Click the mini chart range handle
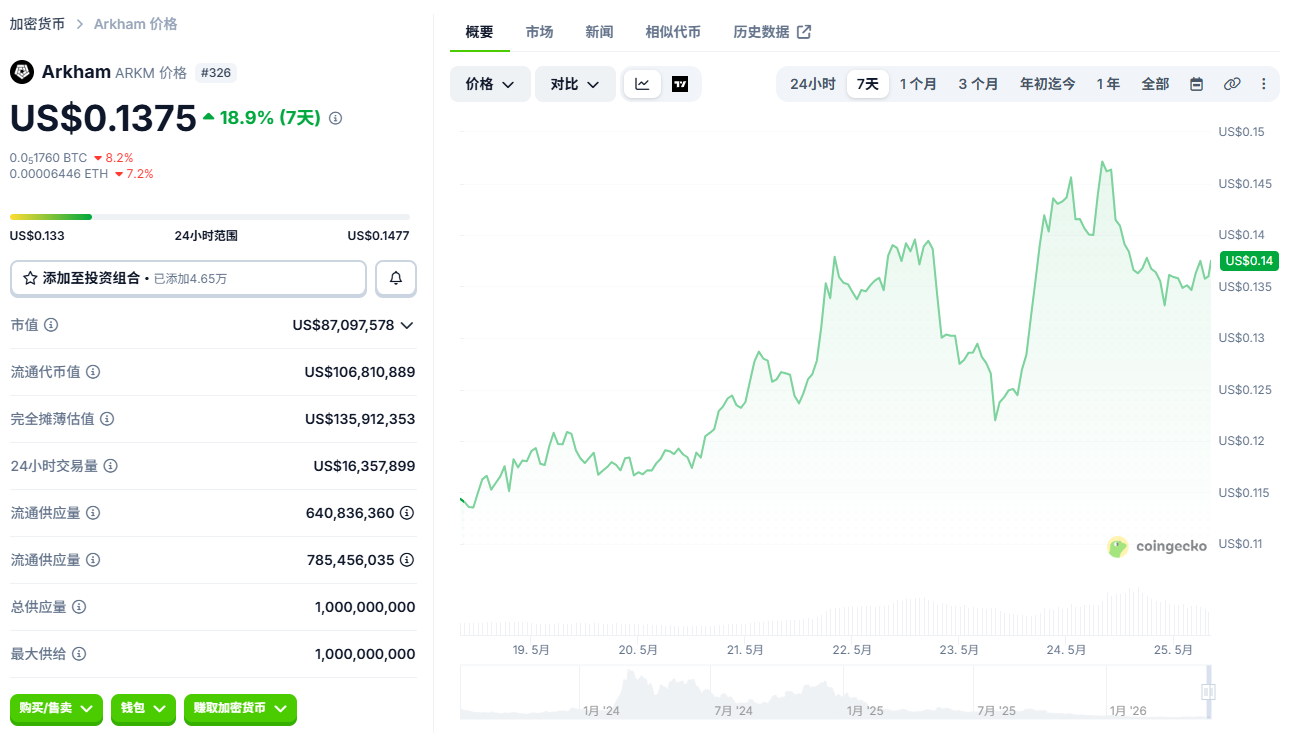Screen dimensions: 1298x733 pyautogui.click(x=1208, y=691)
